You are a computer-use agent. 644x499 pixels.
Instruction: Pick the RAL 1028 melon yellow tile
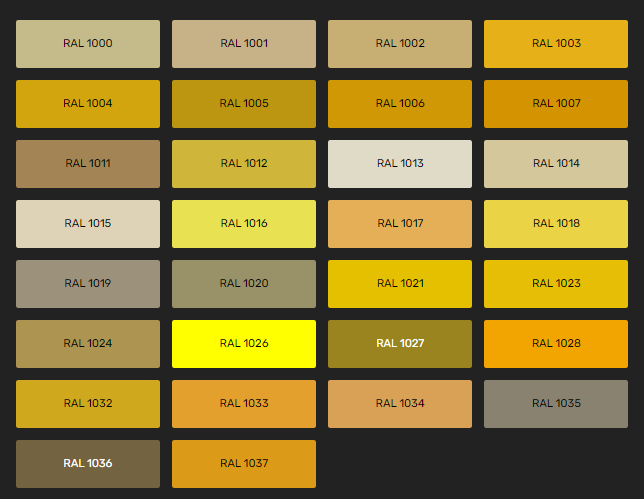[x=556, y=344]
